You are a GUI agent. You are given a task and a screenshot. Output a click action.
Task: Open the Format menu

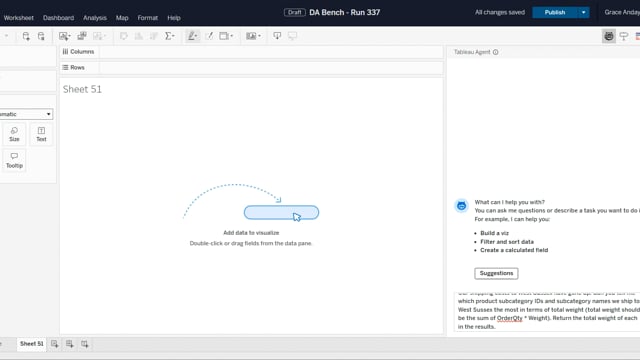(x=147, y=18)
